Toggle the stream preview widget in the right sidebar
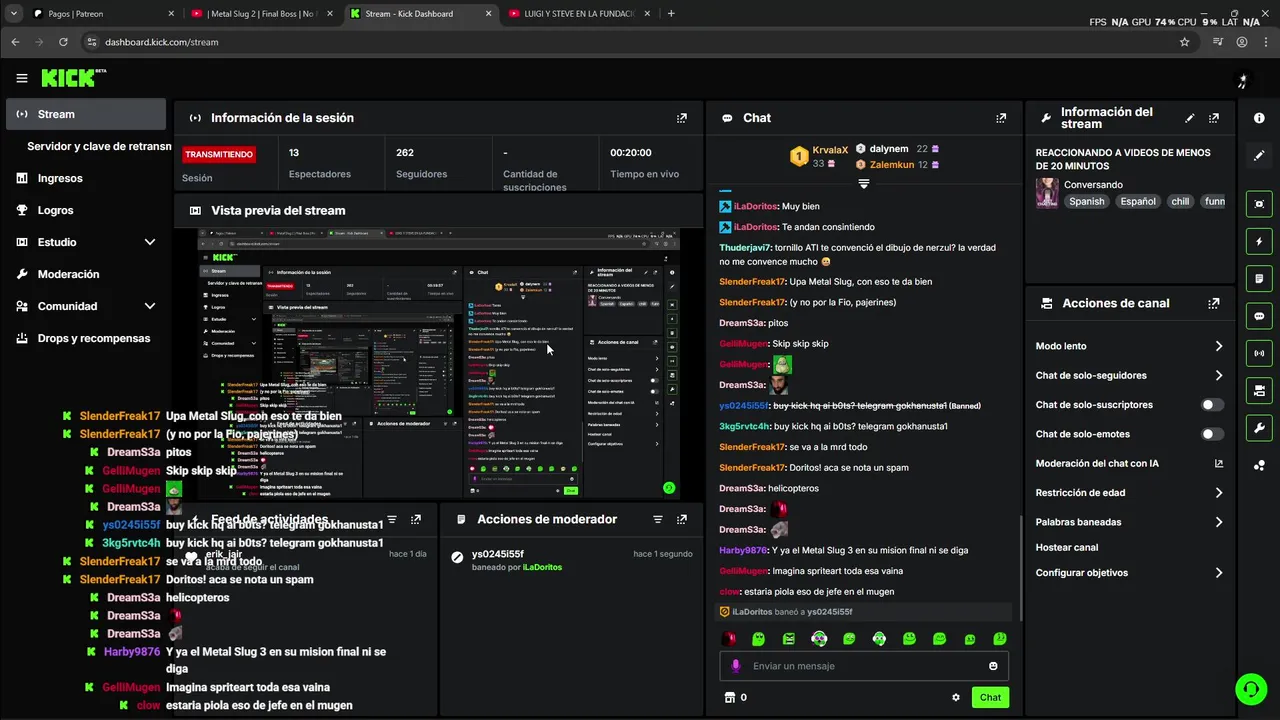 (x=1259, y=204)
